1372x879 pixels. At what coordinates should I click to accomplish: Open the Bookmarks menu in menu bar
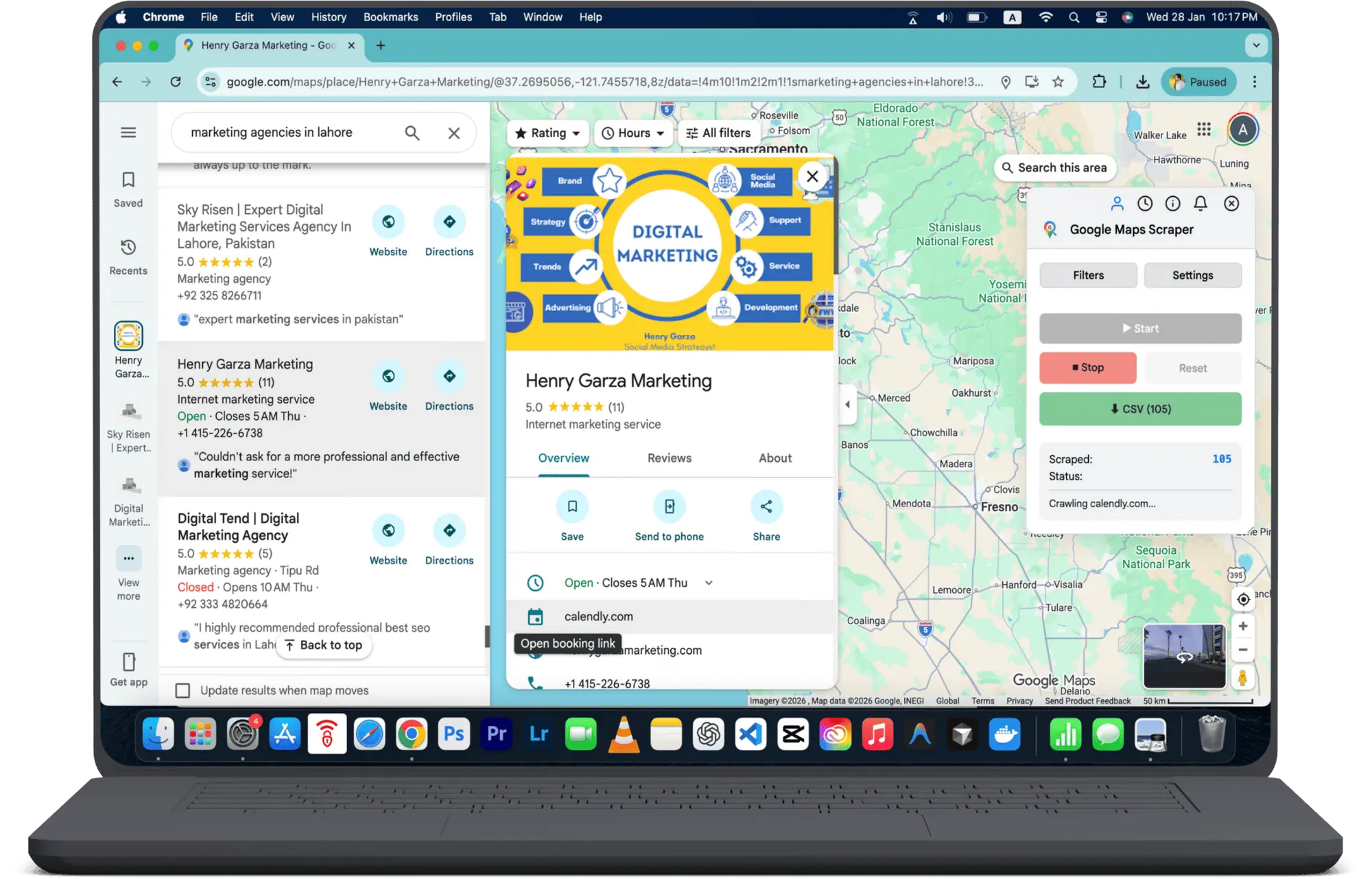390,17
